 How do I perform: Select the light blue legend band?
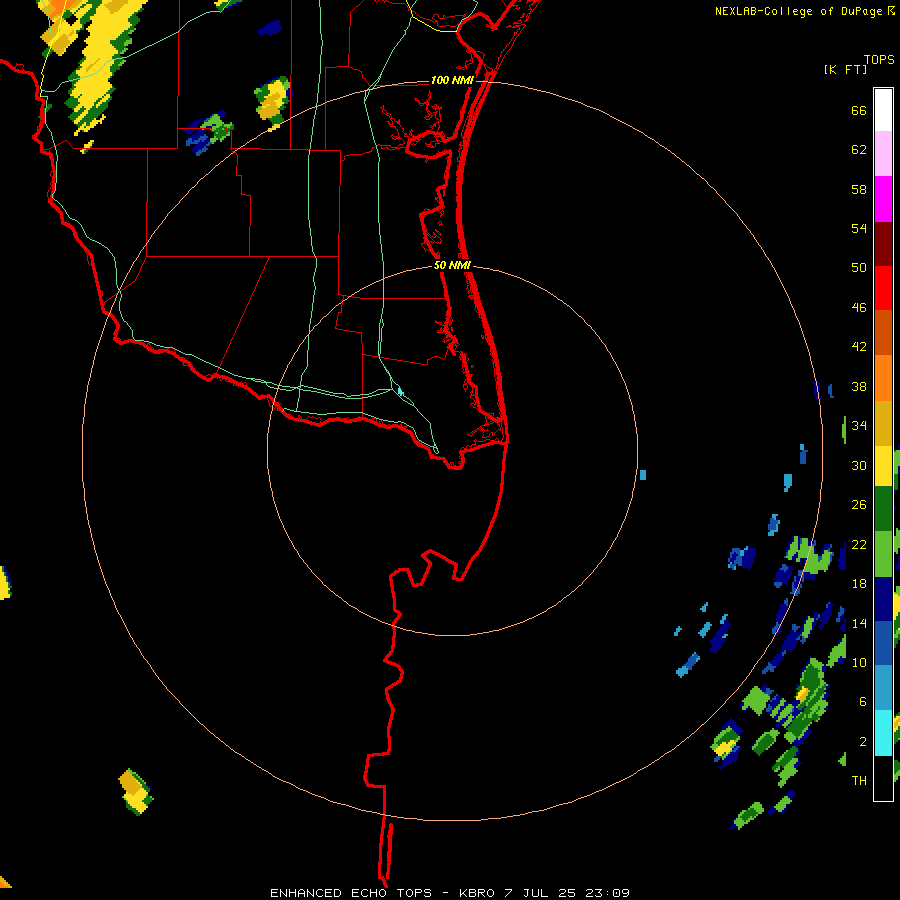[883, 688]
